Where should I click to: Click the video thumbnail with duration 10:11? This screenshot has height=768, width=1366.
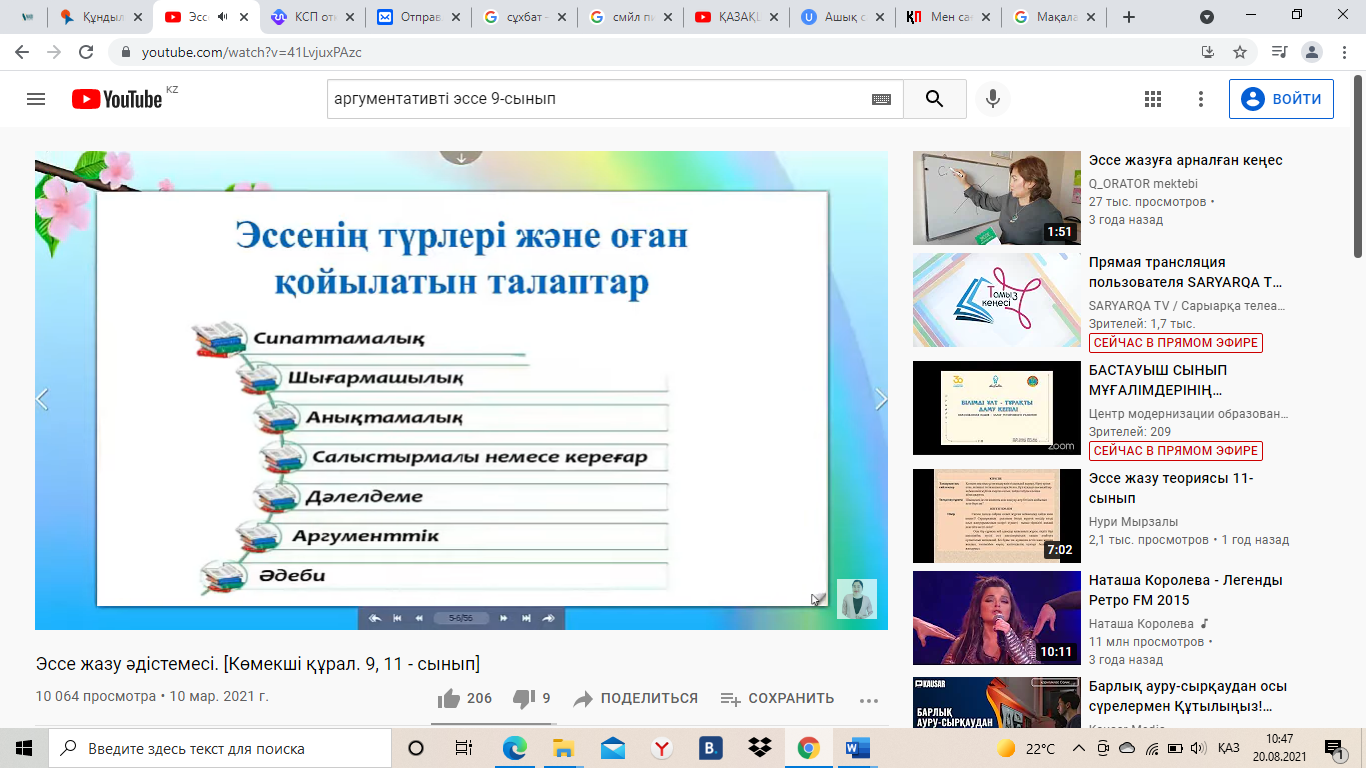[x=997, y=618]
